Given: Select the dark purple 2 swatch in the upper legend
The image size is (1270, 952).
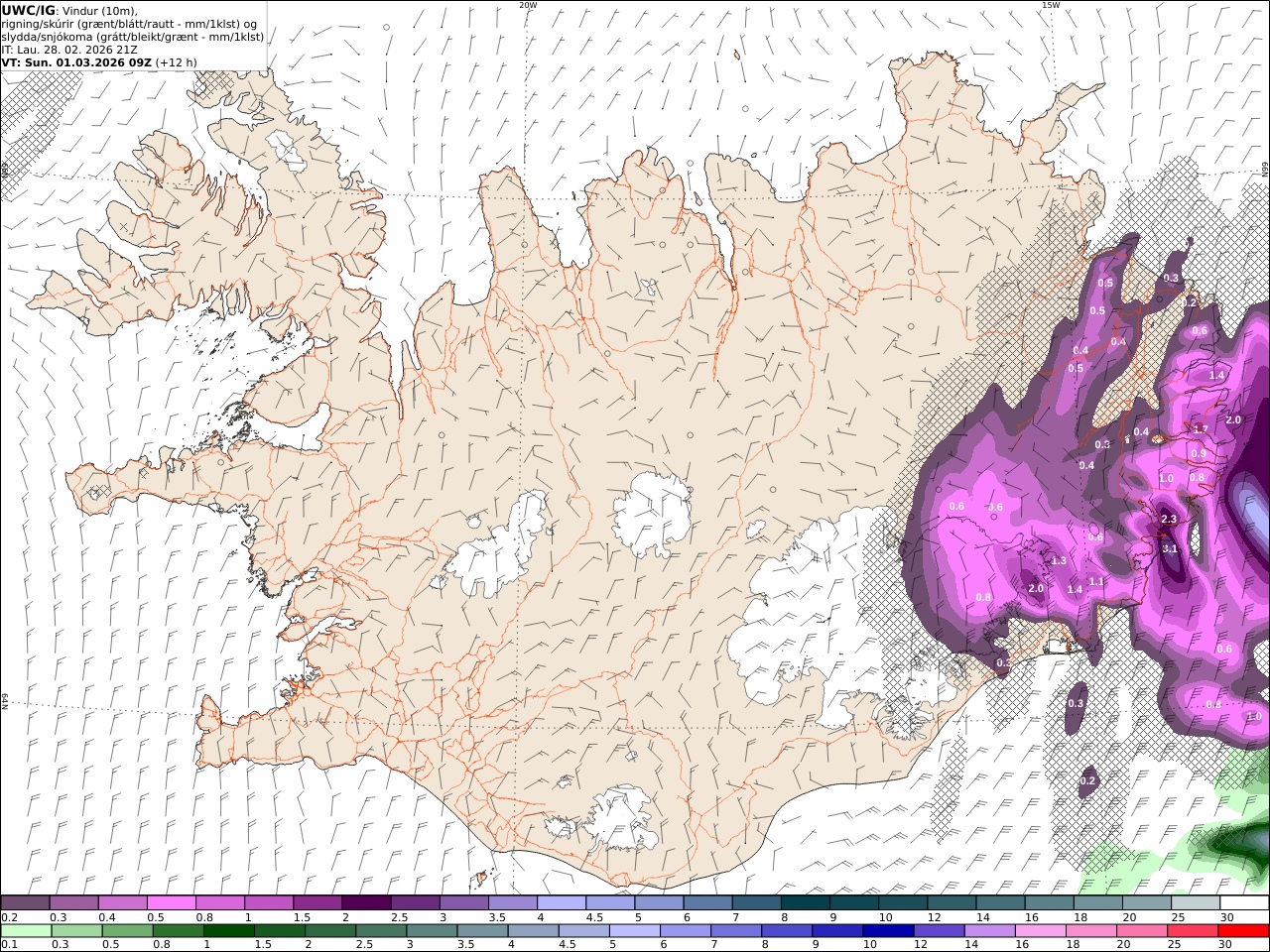Looking at the screenshot, I should click(365, 903).
